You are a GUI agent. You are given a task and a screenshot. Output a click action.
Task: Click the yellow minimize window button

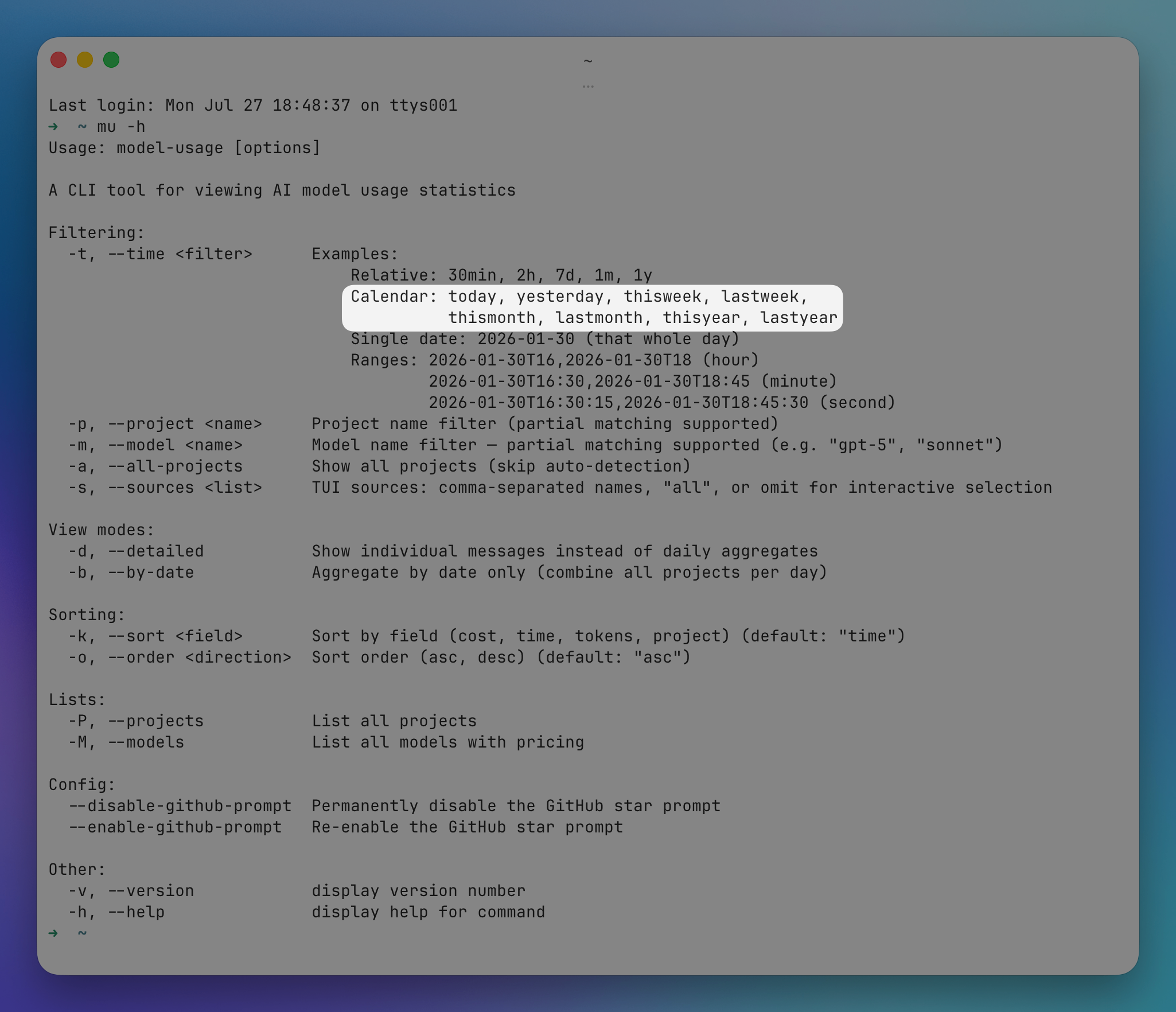(85, 60)
